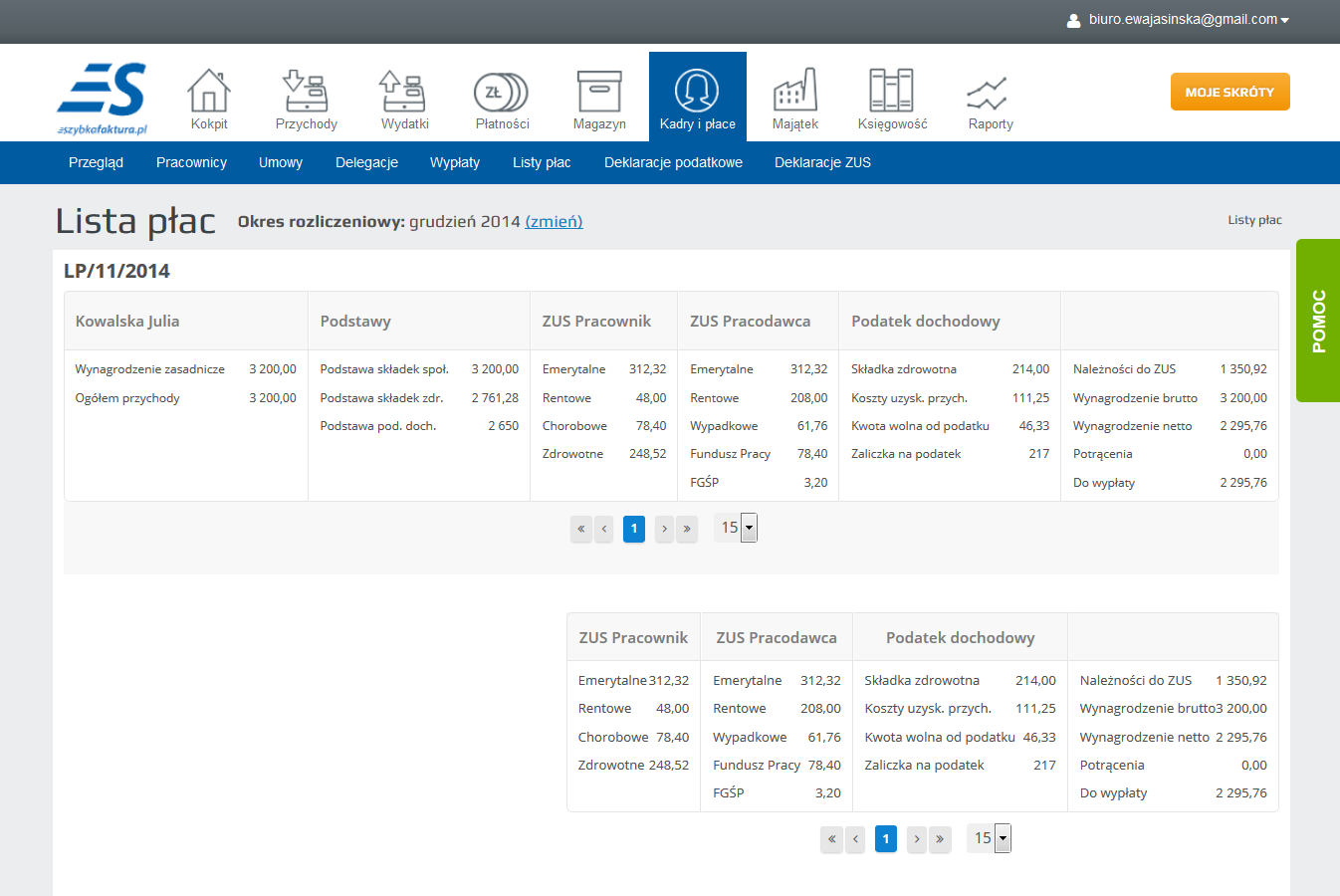Open the Listy płac submenu item
Image resolution: width=1340 pixels, height=896 pixels.
542,162
